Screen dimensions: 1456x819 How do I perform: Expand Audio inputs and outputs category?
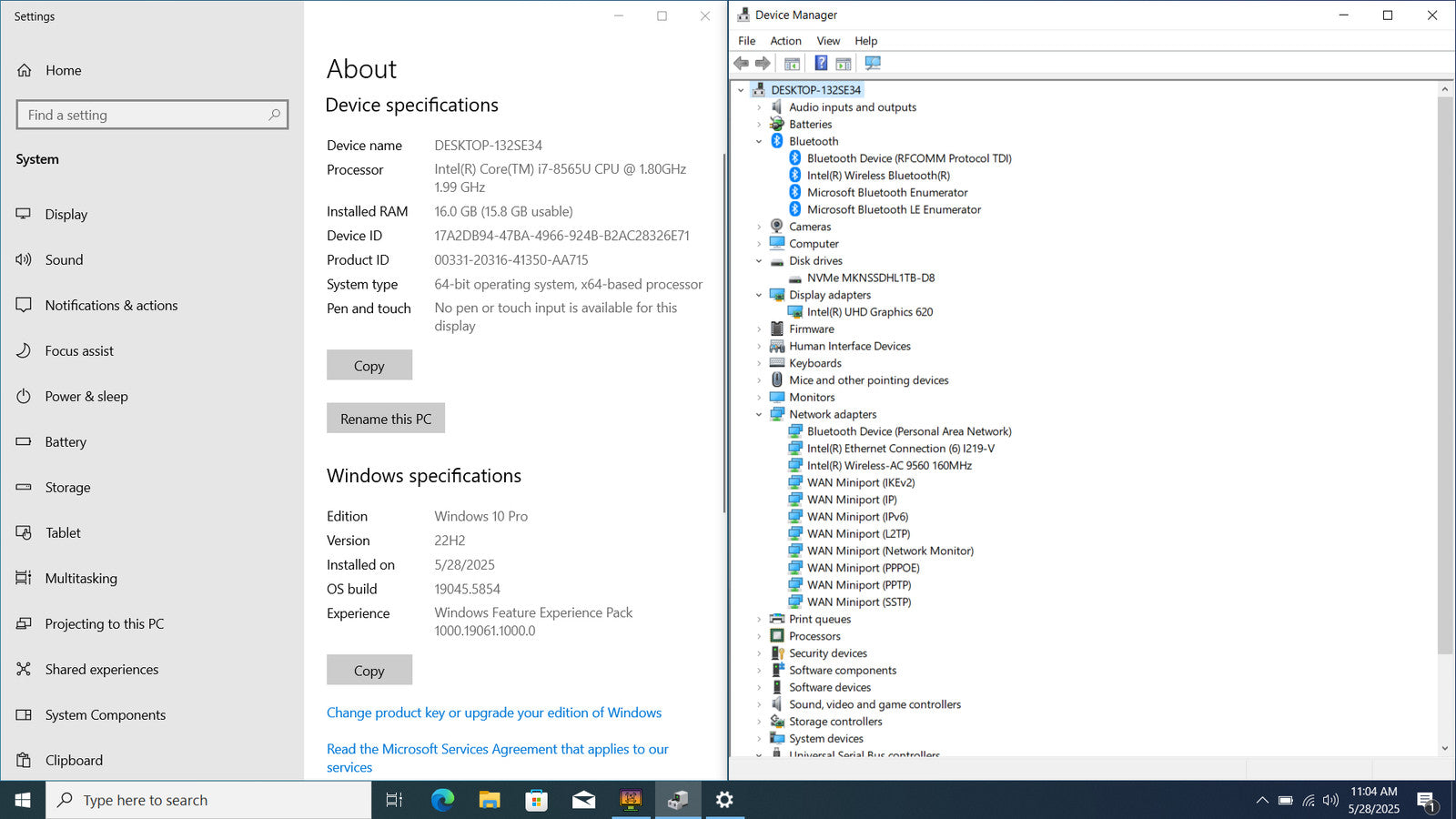[x=759, y=107]
